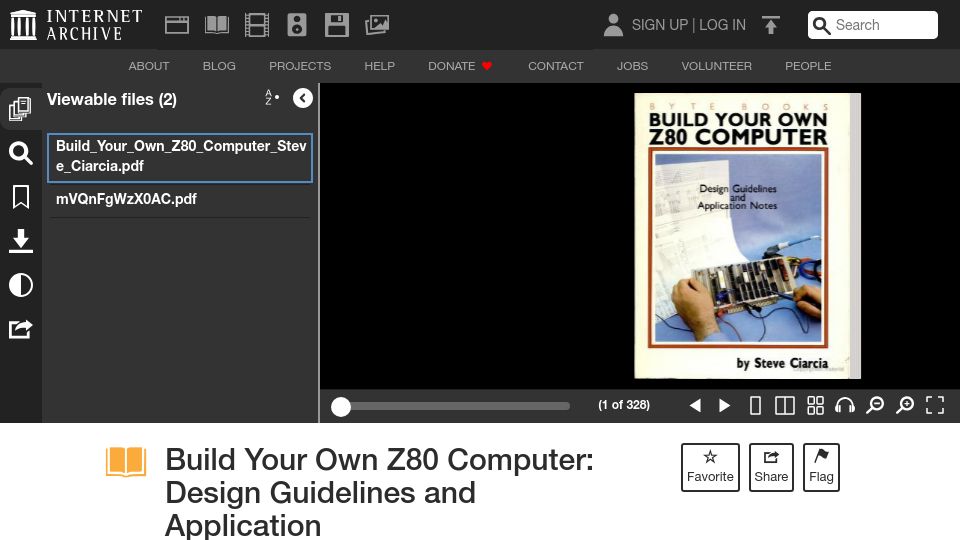Open the HELP menu item
960x540 pixels.
[380, 66]
